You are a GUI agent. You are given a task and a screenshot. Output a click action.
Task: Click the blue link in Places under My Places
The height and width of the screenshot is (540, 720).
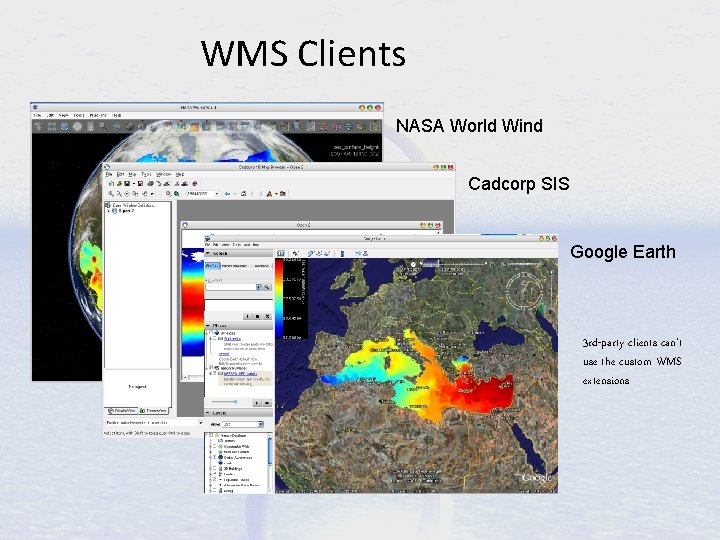(x=232, y=339)
